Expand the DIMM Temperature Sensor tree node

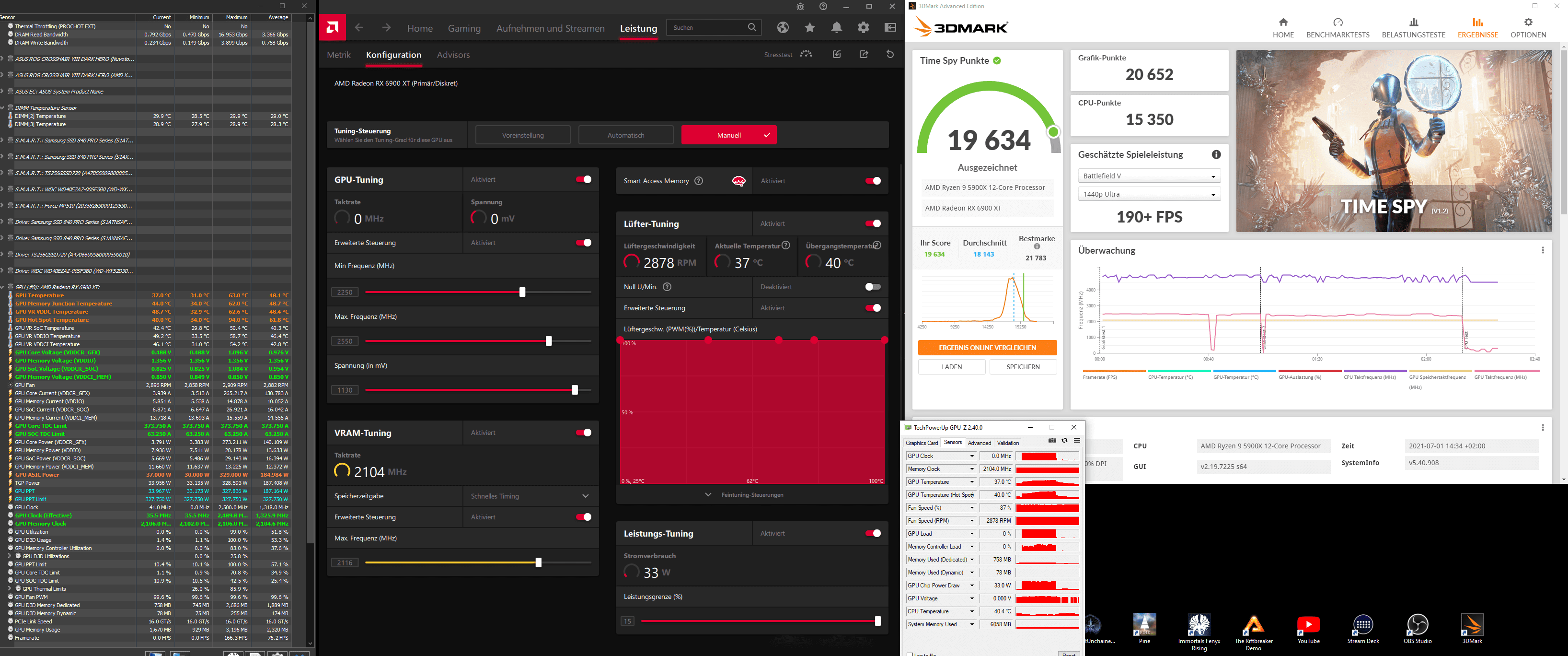pyautogui.click(x=3, y=108)
